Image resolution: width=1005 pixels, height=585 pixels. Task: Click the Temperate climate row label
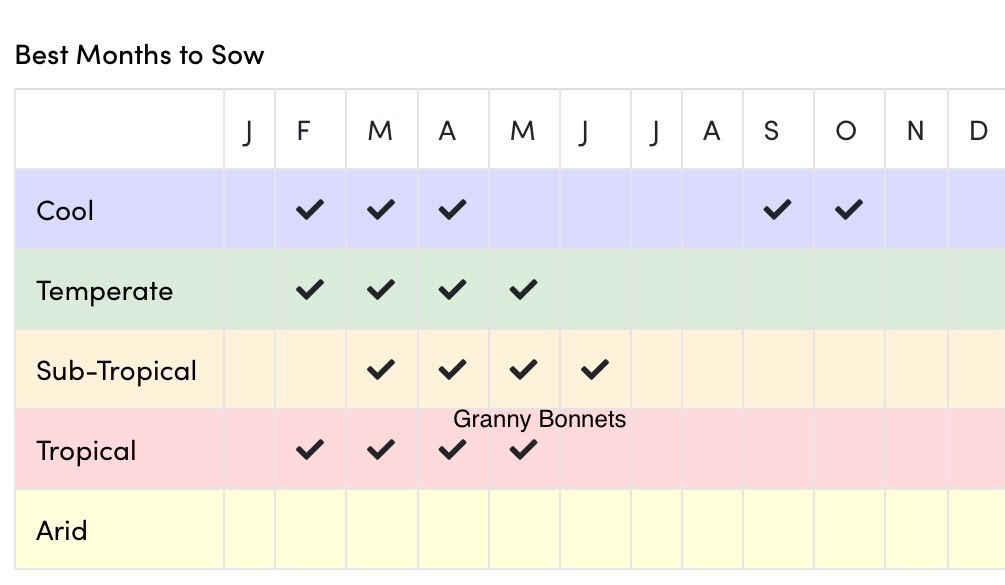(x=104, y=291)
